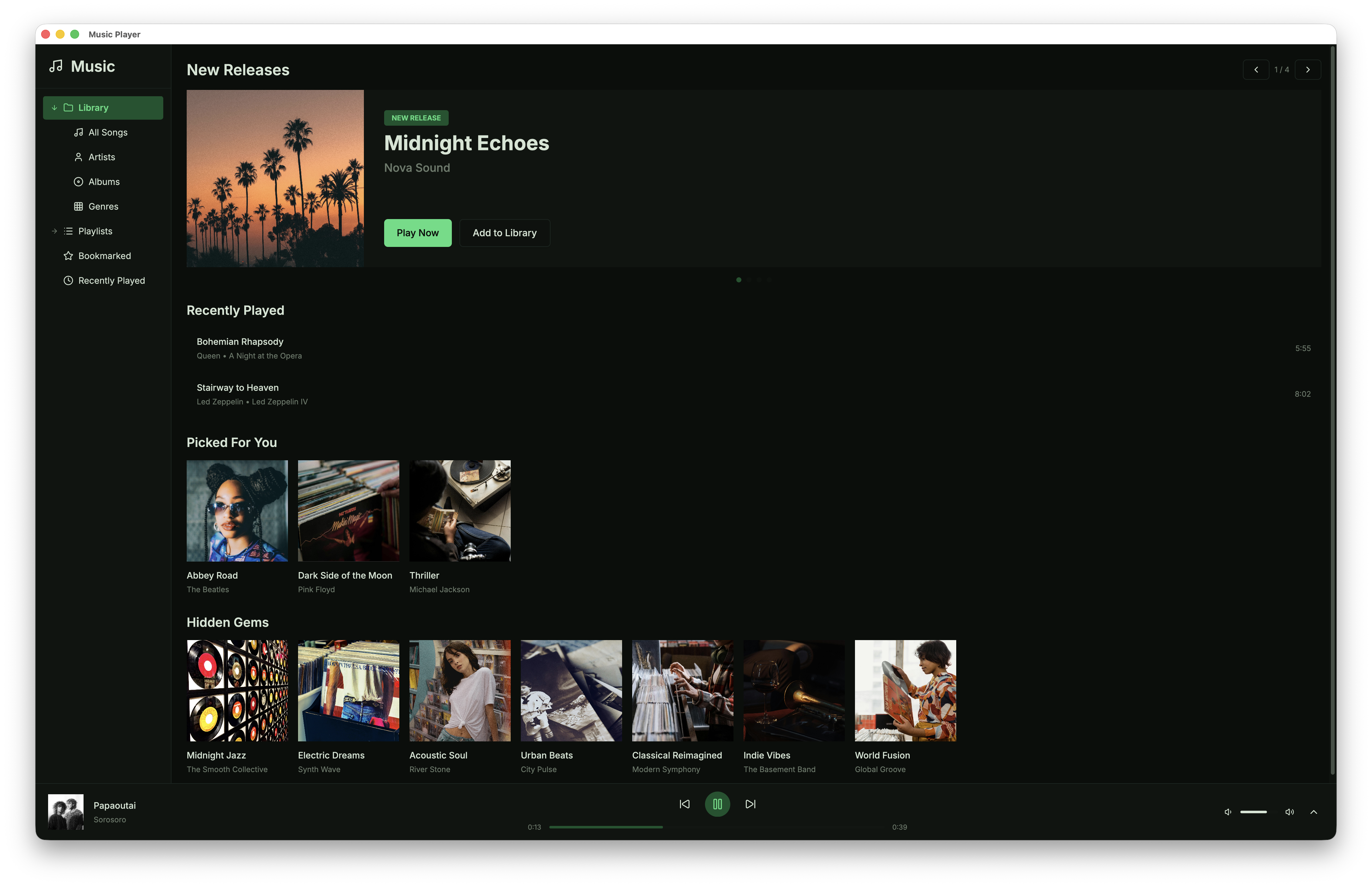This screenshot has height=887, width=1372.
Task: Select the second carousel pagination dot
Action: 749,280
